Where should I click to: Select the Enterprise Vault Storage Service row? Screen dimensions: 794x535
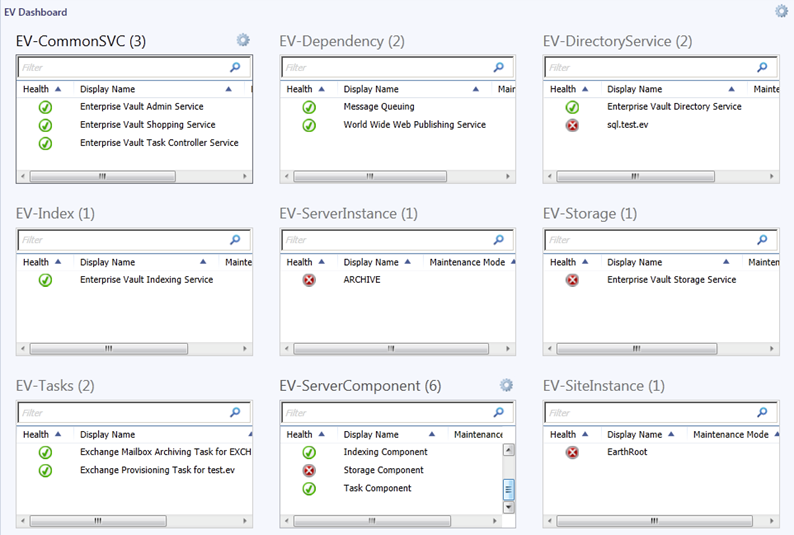(x=661, y=280)
